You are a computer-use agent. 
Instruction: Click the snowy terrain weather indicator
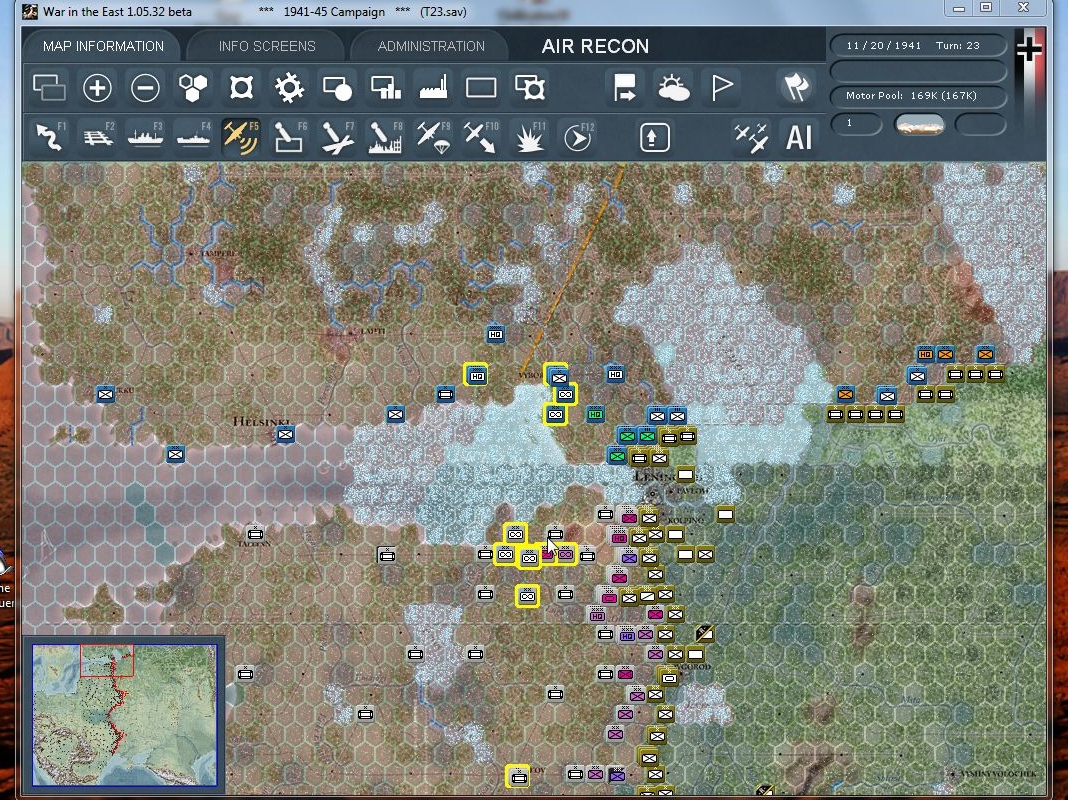click(919, 125)
